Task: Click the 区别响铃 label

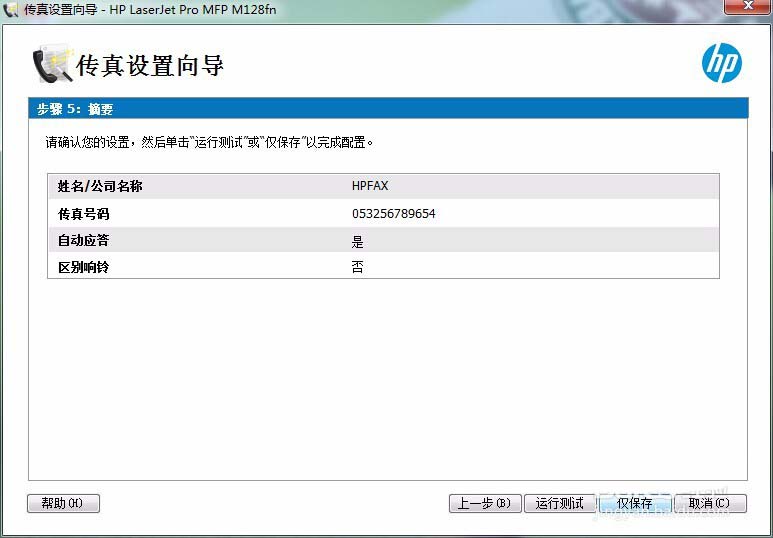Action: pyautogui.click(x=83, y=267)
